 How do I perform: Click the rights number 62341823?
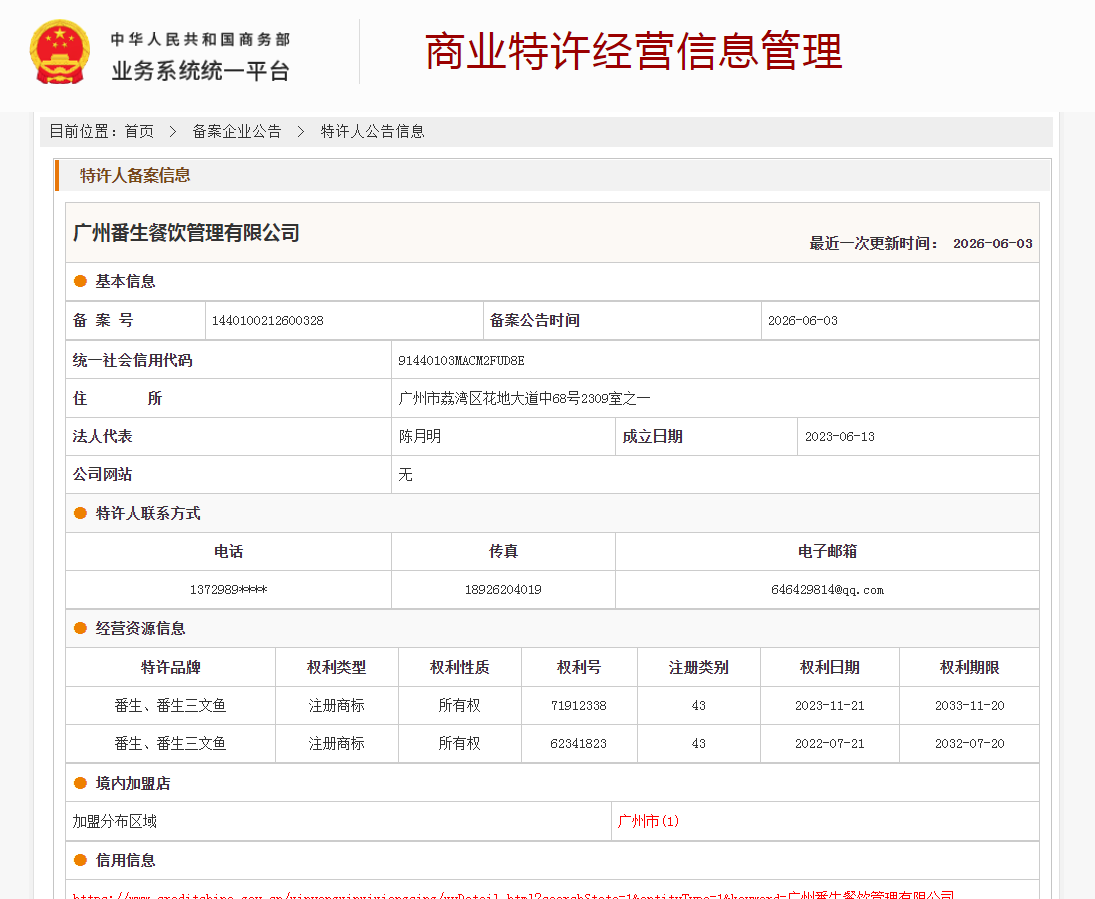(578, 743)
